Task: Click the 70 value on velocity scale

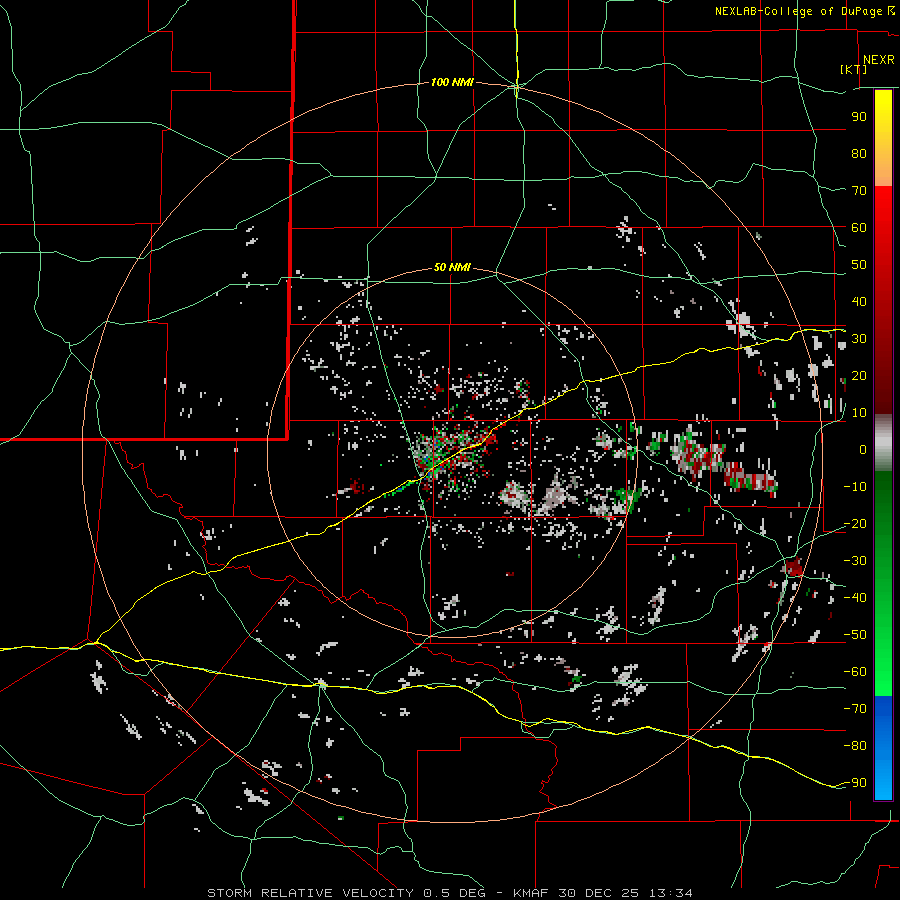Action: click(859, 191)
